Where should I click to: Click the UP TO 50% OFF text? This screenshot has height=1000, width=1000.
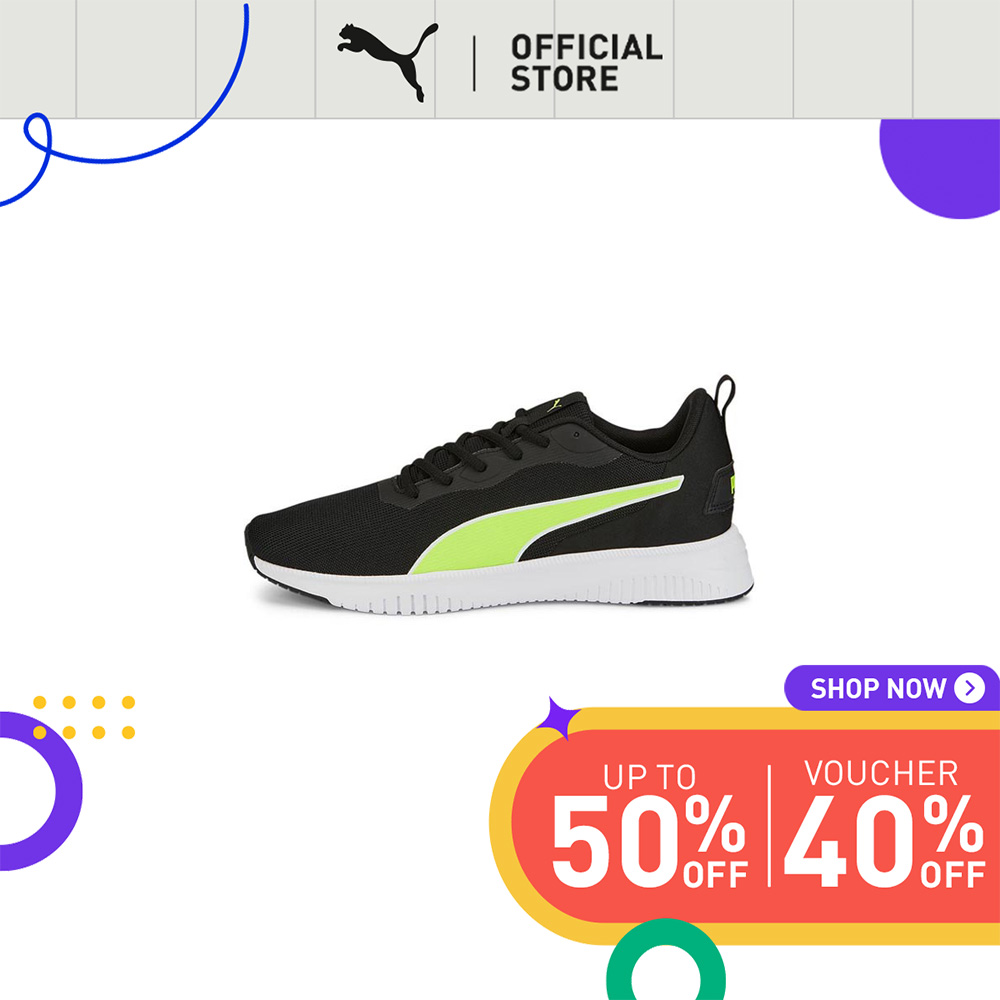tap(649, 825)
